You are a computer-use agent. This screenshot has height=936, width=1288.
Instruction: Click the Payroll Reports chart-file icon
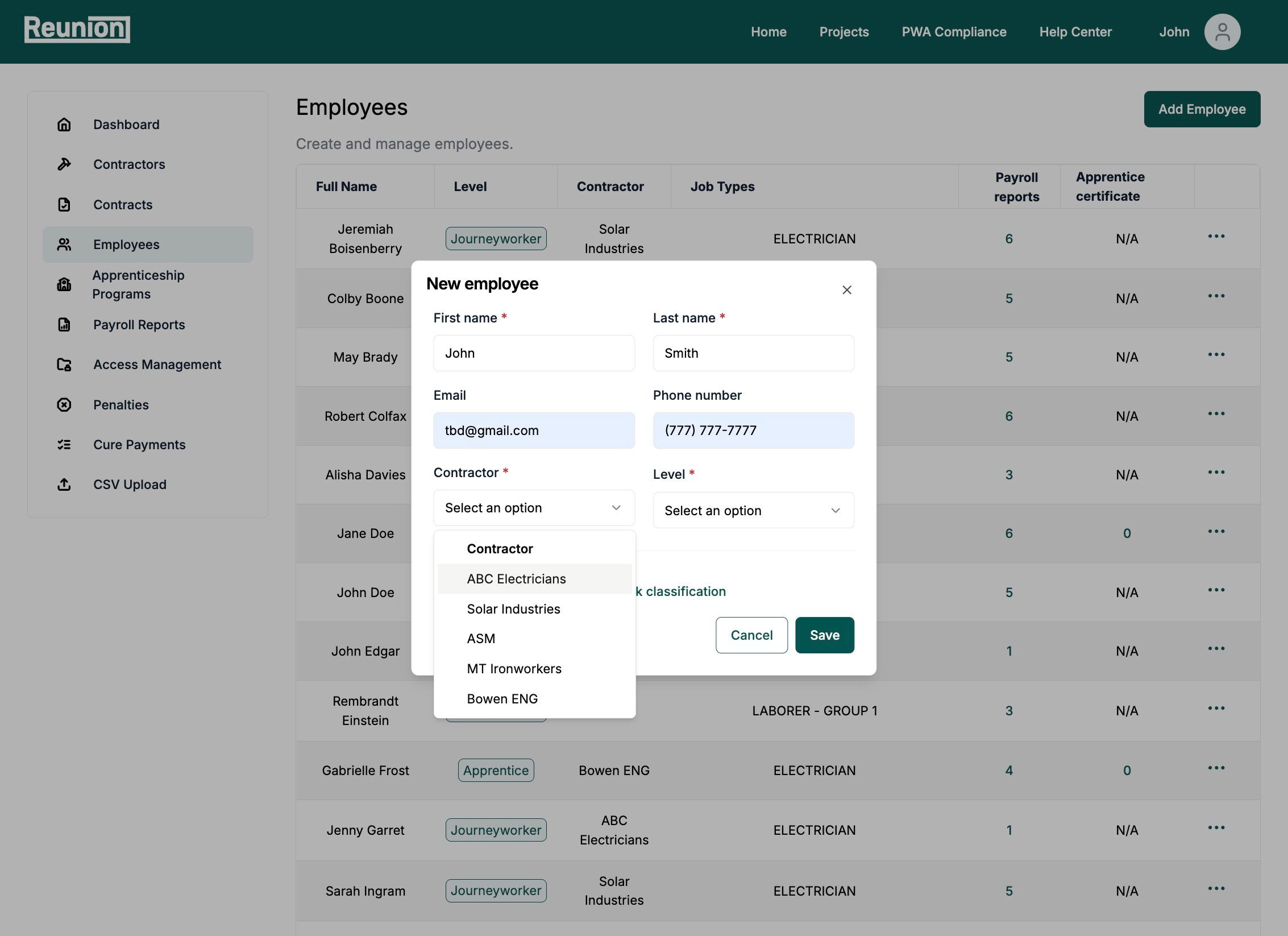pos(64,325)
